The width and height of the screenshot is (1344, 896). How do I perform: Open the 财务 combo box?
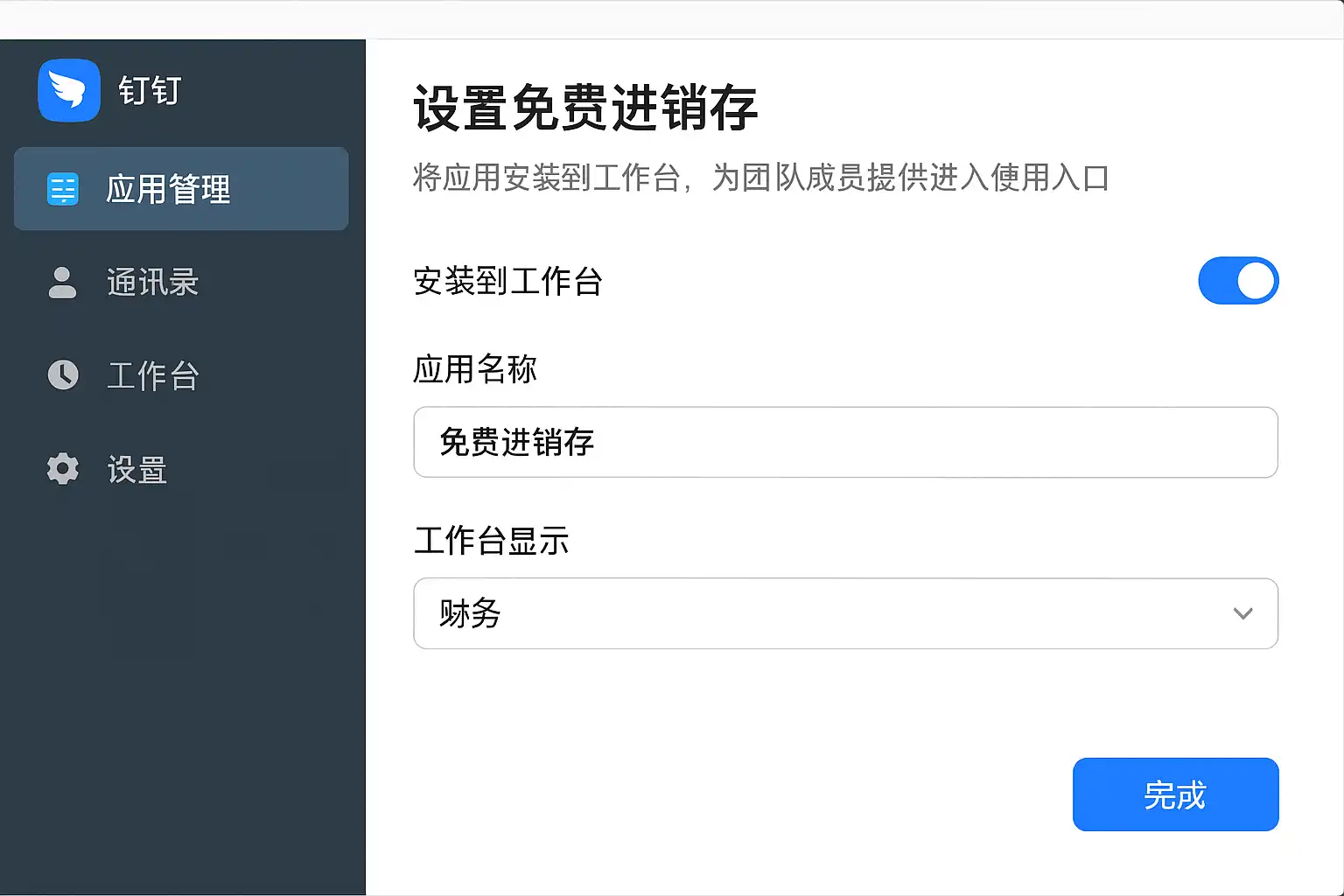pos(844,613)
